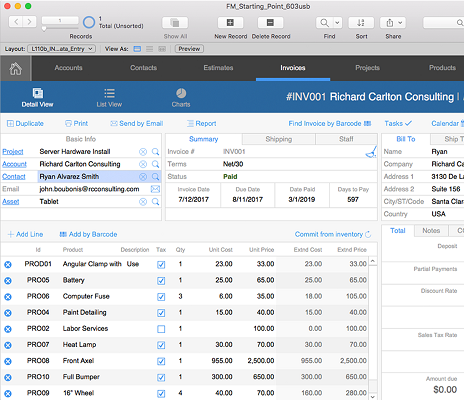The image size is (464, 400).
Task: Switch to the Staff tab
Action: coord(346,139)
